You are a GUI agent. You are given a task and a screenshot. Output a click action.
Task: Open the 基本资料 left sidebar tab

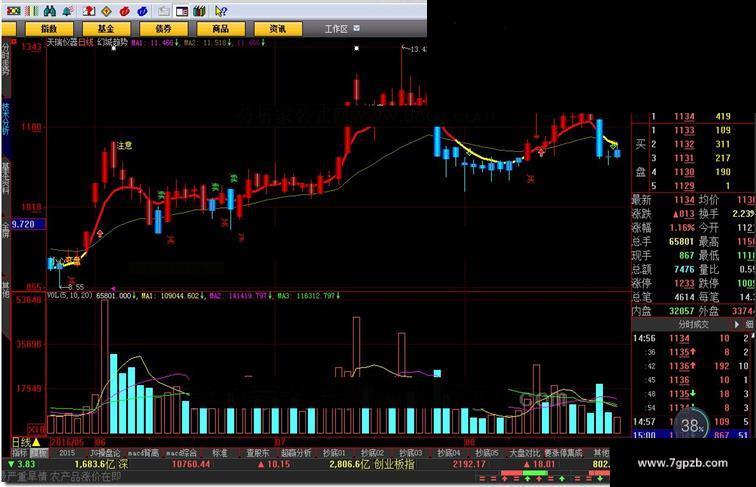pos(5,177)
